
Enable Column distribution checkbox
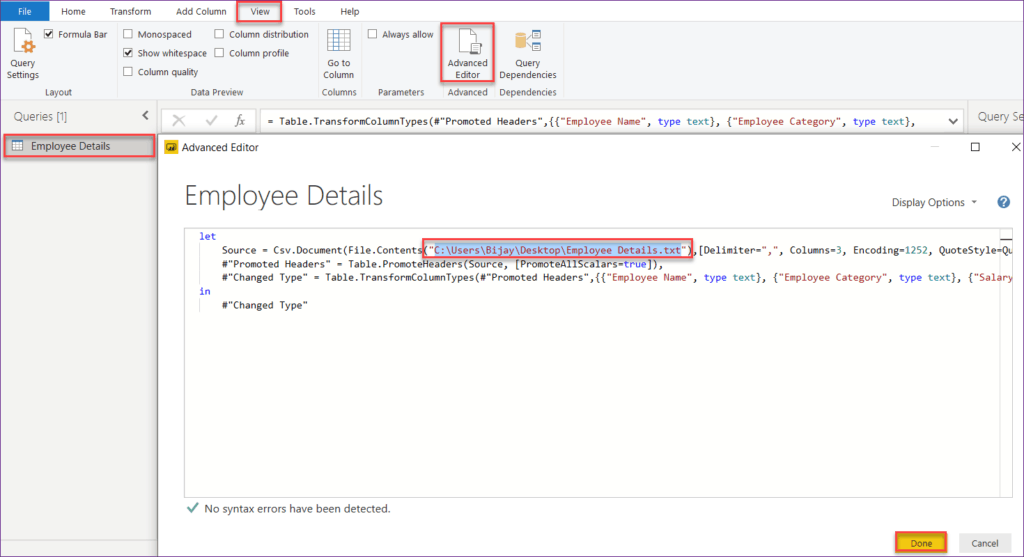click(x=219, y=34)
